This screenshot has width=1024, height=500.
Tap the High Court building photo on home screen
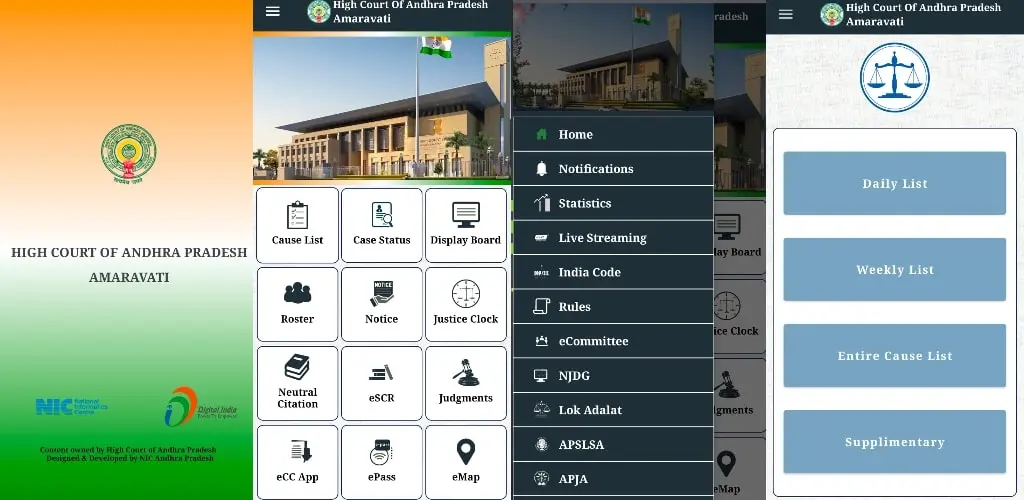point(381,108)
